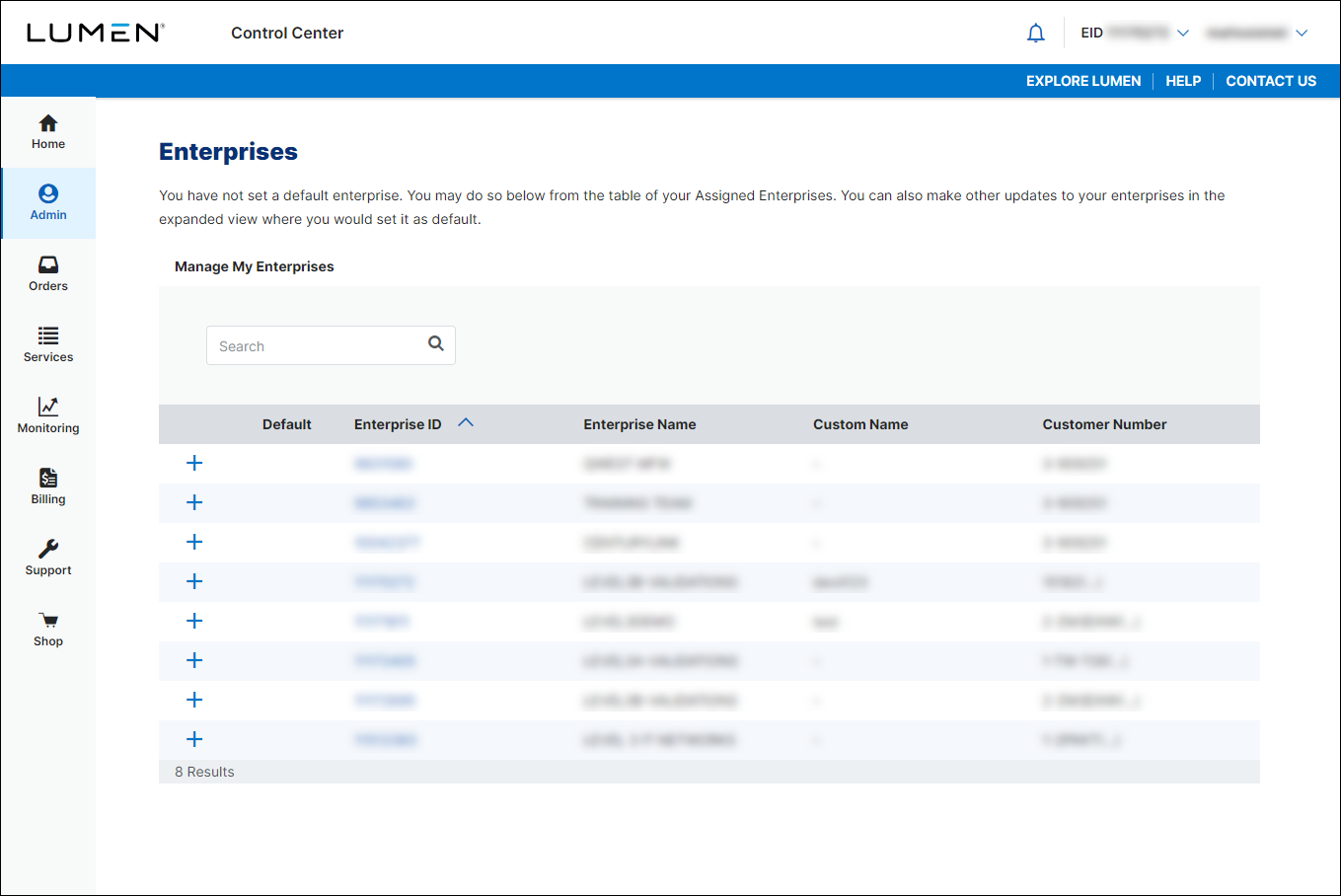Open the CONTACT US link
The image size is (1341, 896).
(1271, 81)
